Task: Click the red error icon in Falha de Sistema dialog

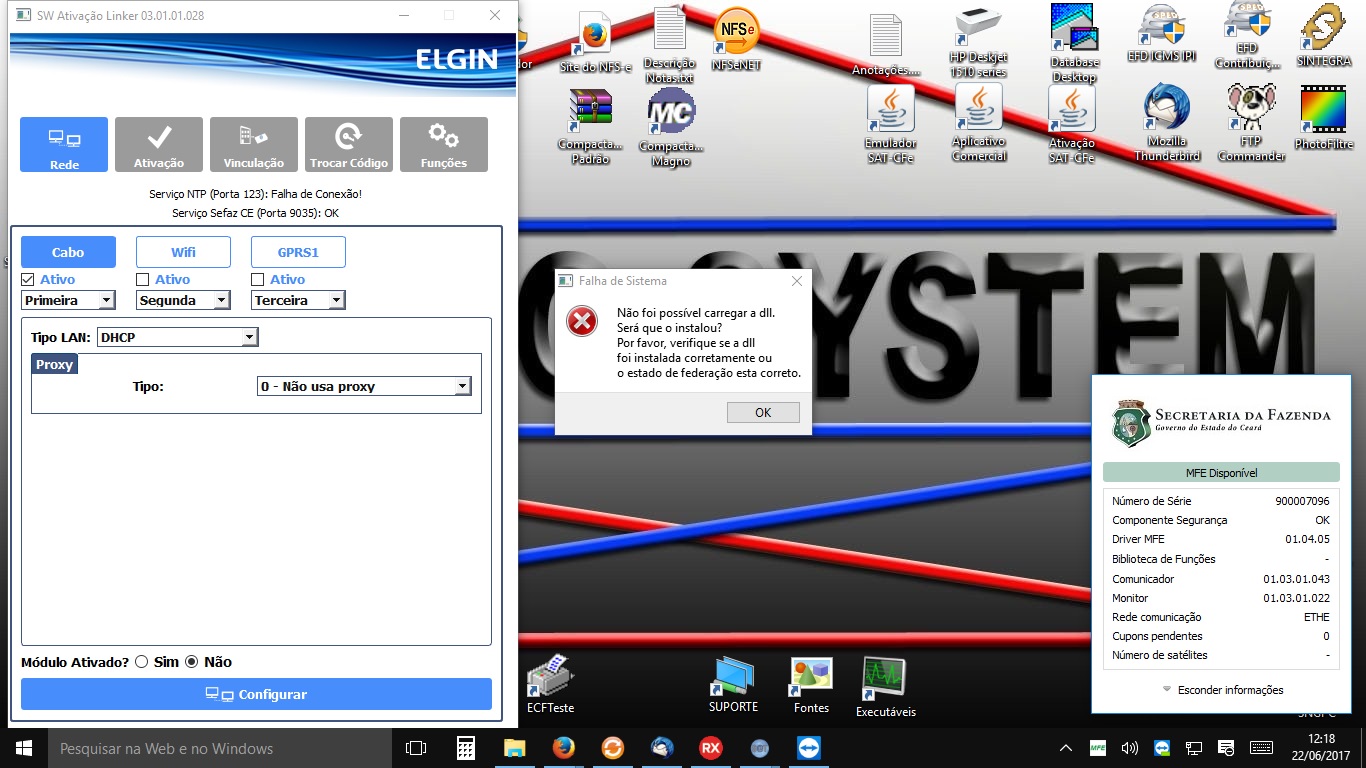Action: 581,321
